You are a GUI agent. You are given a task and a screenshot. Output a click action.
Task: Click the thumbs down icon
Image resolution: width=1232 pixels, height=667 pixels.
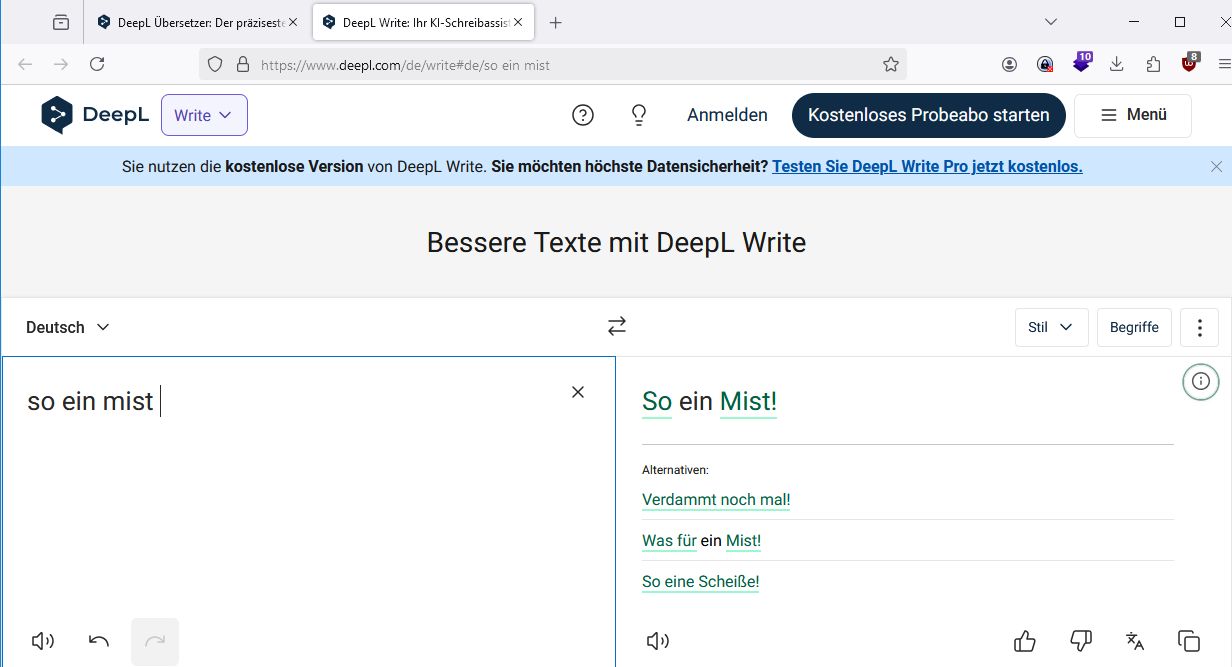(x=1081, y=641)
